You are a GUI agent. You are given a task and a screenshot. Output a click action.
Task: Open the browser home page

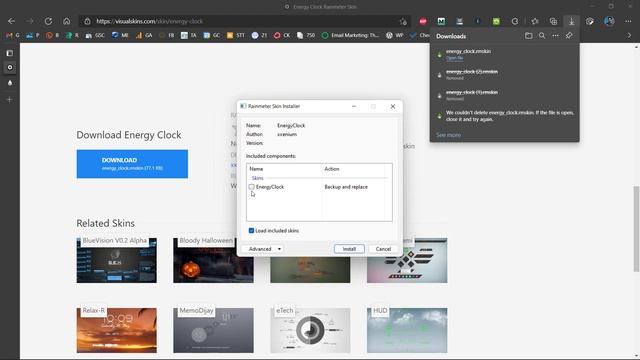coord(67,21)
